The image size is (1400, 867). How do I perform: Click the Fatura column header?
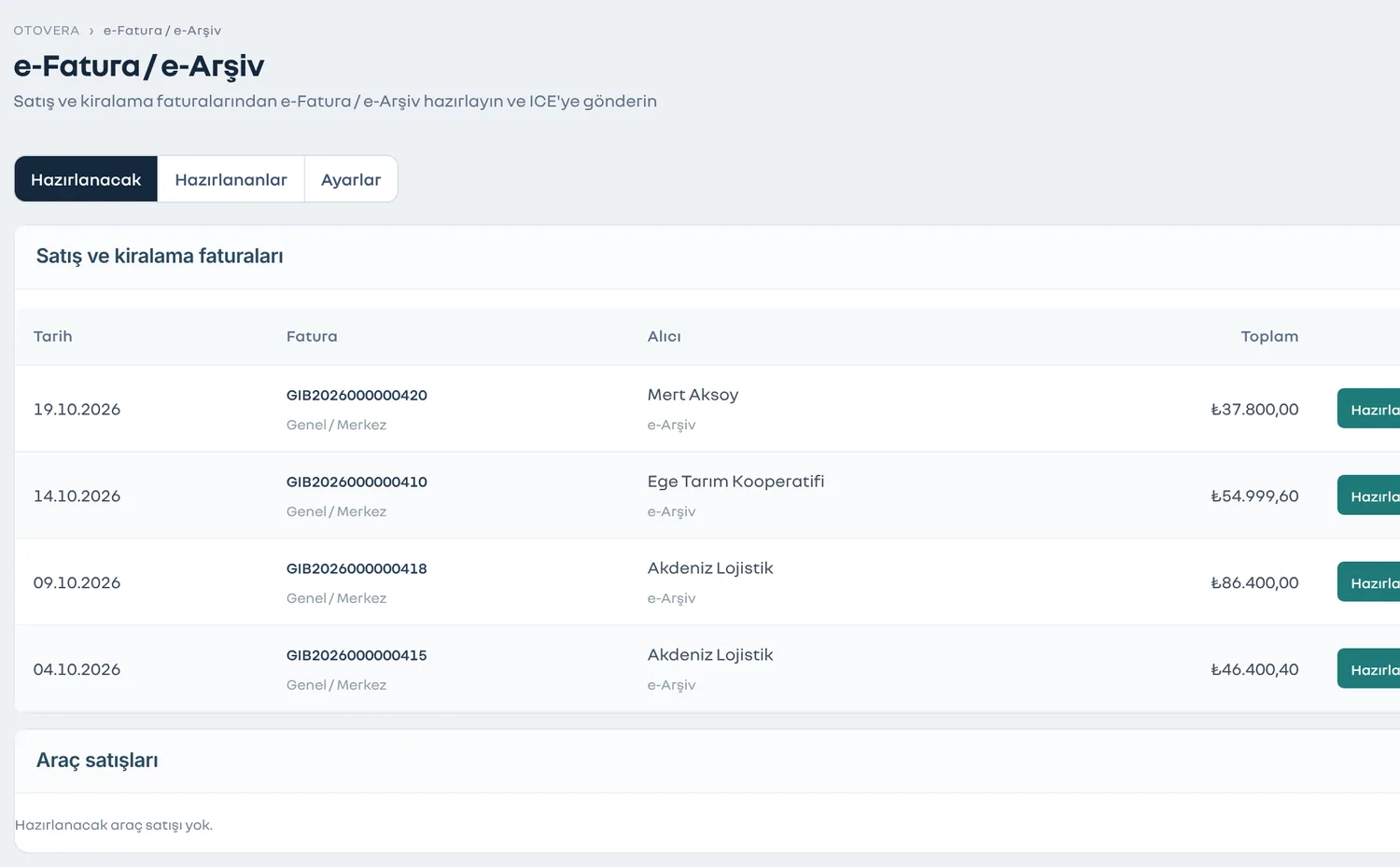click(x=312, y=336)
